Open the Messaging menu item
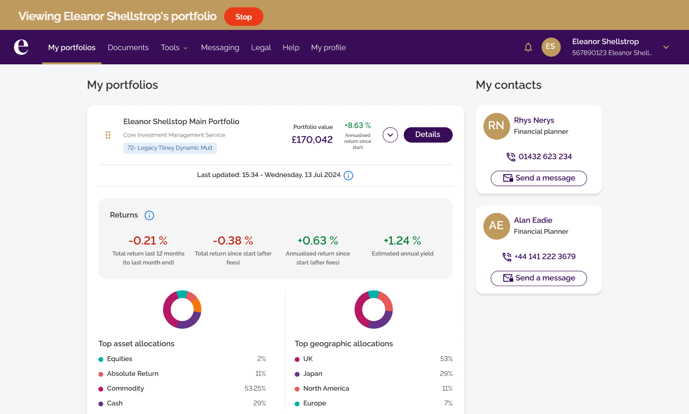 tap(220, 47)
